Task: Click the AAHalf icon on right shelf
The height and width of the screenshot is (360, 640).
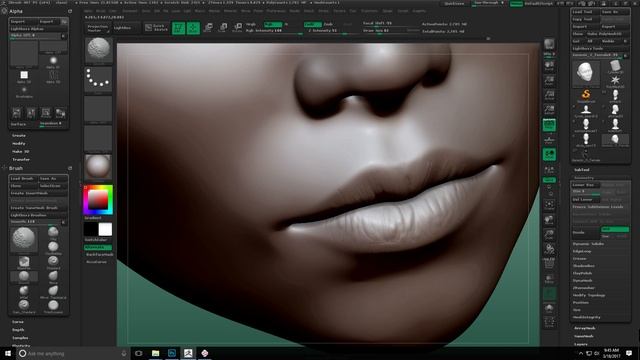Action: 549,110
